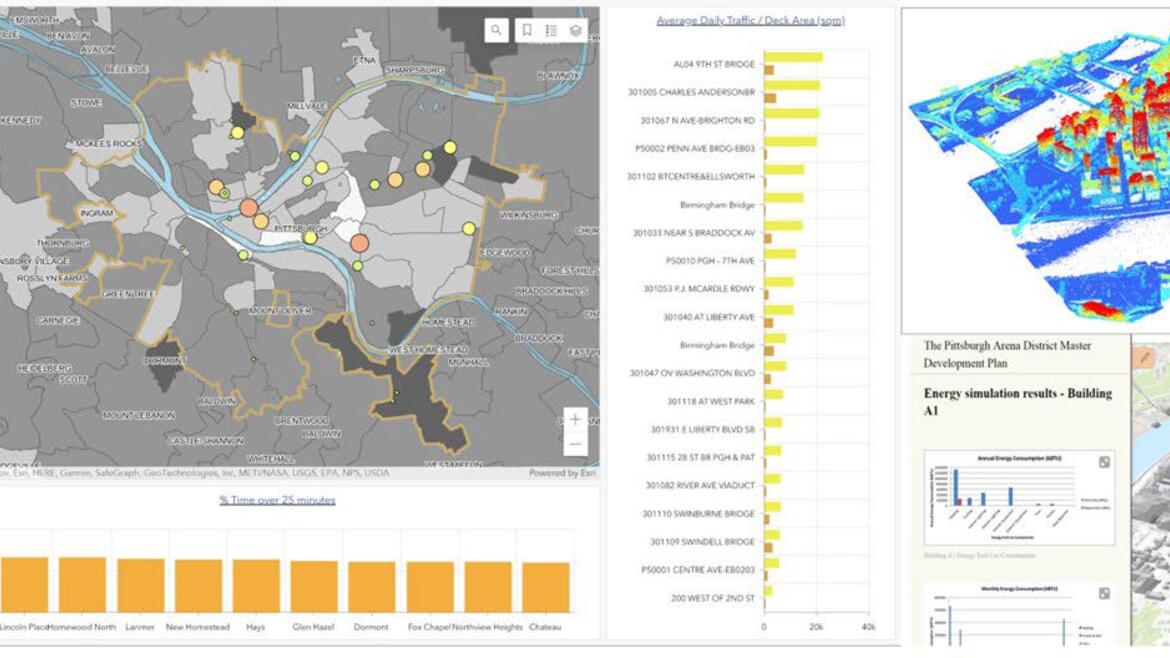Expand the traffic chart via its title link
The width and height of the screenshot is (1170, 658).
coord(748,19)
